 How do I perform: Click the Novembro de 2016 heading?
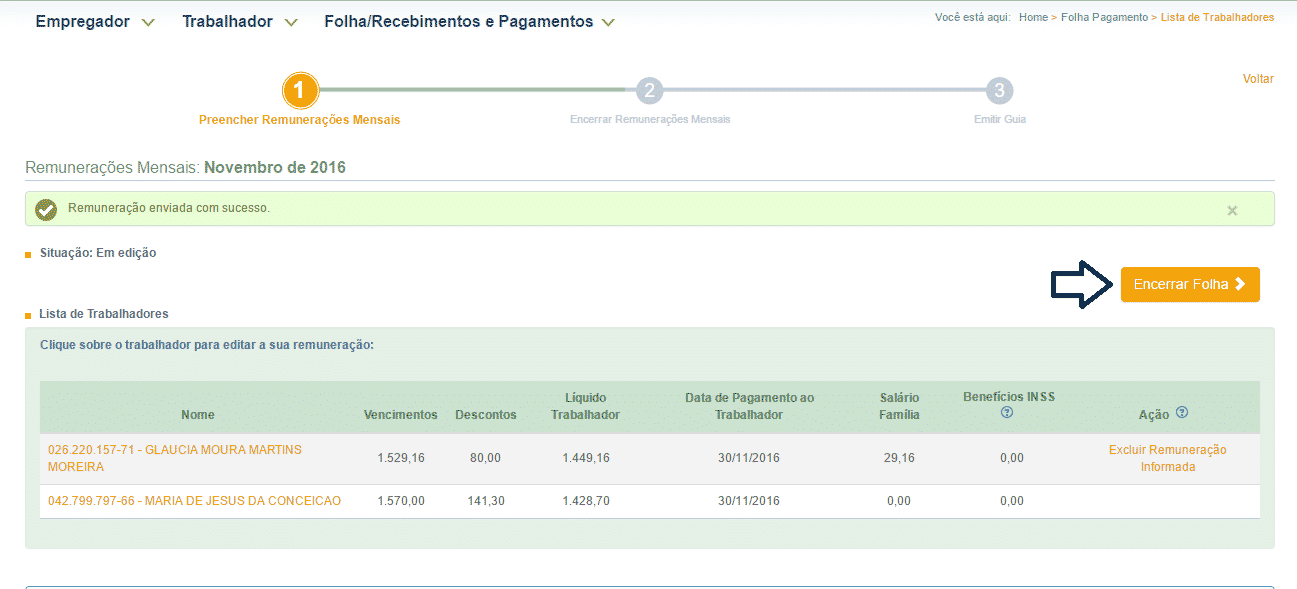[275, 167]
